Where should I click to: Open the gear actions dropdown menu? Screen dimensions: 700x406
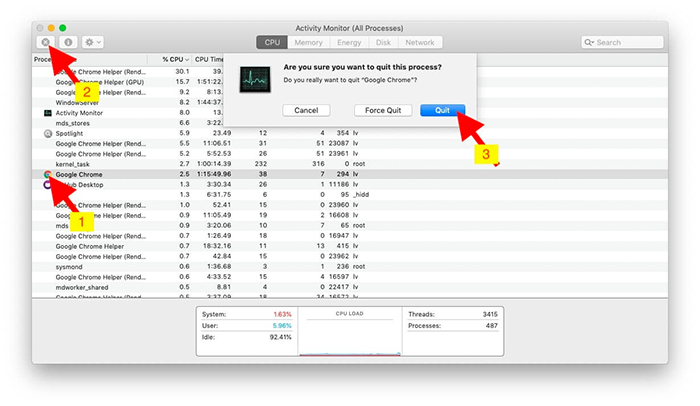[93, 42]
